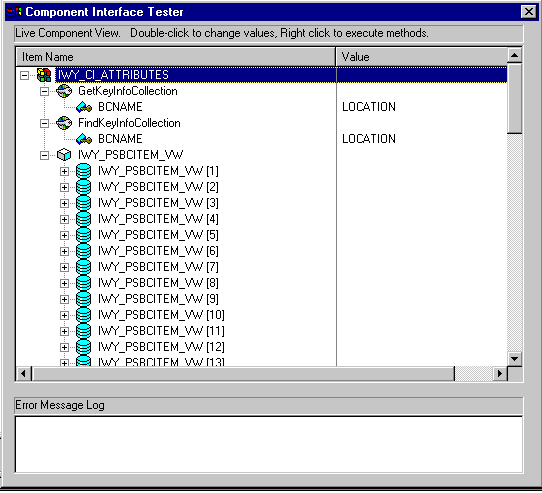This screenshot has height=493, width=542.
Task: Collapse the FindKeyInfoCollection node
Action: click(44, 123)
